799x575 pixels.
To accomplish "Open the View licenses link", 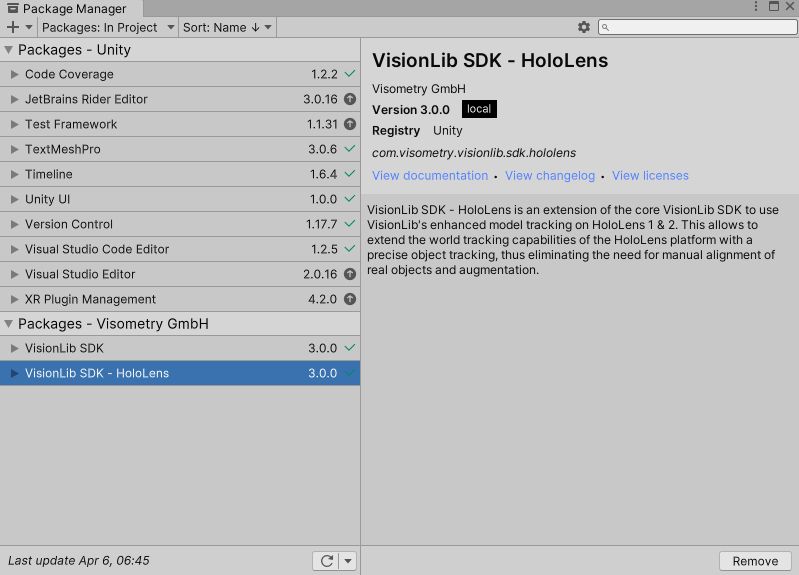I will coord(650,176).
